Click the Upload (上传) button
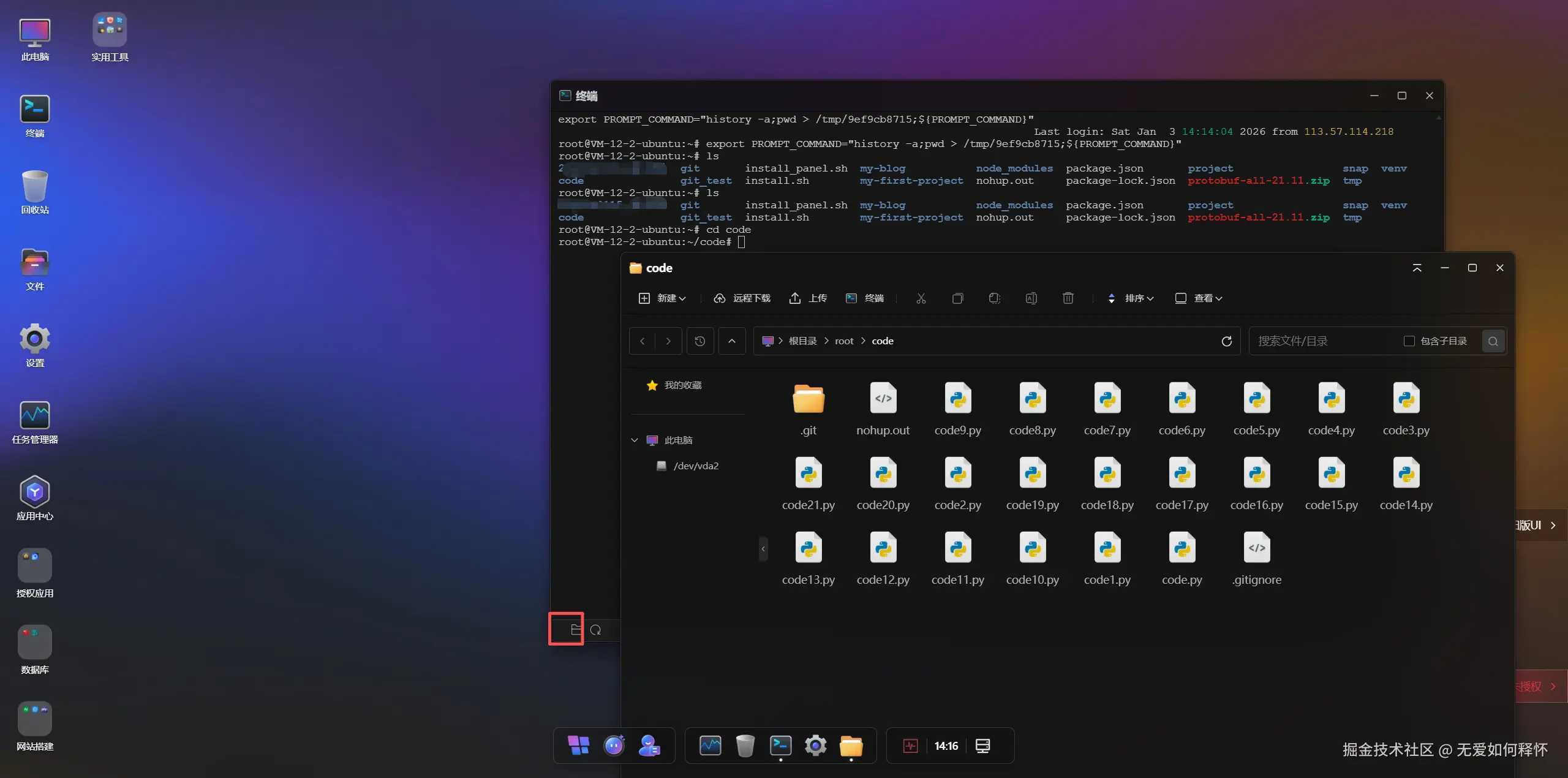Screen dimensions: 1568x778 click(x=808, y=298)
